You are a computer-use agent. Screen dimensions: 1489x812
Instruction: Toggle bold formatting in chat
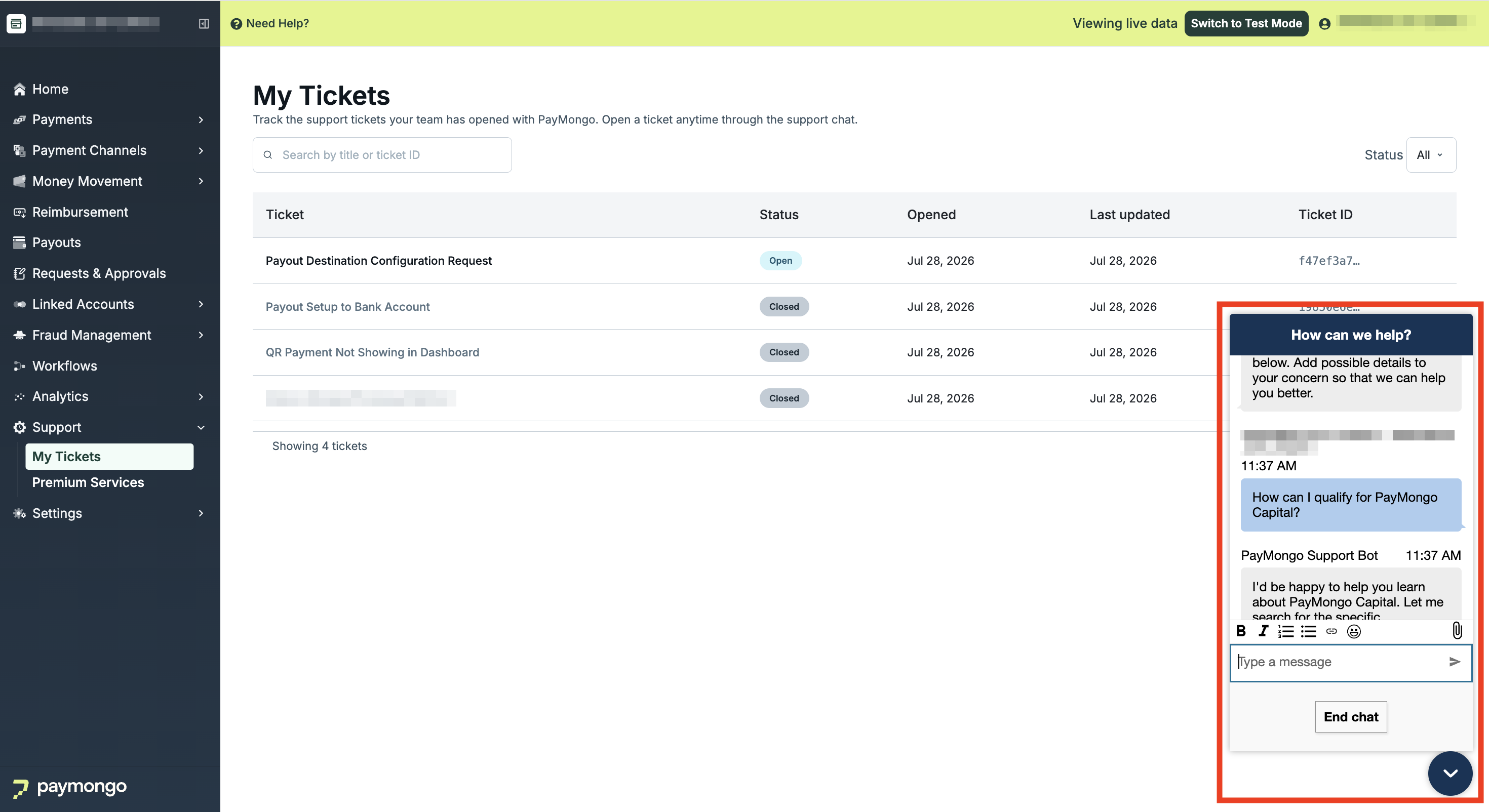pyautogui.click(x=1241, y=631)
